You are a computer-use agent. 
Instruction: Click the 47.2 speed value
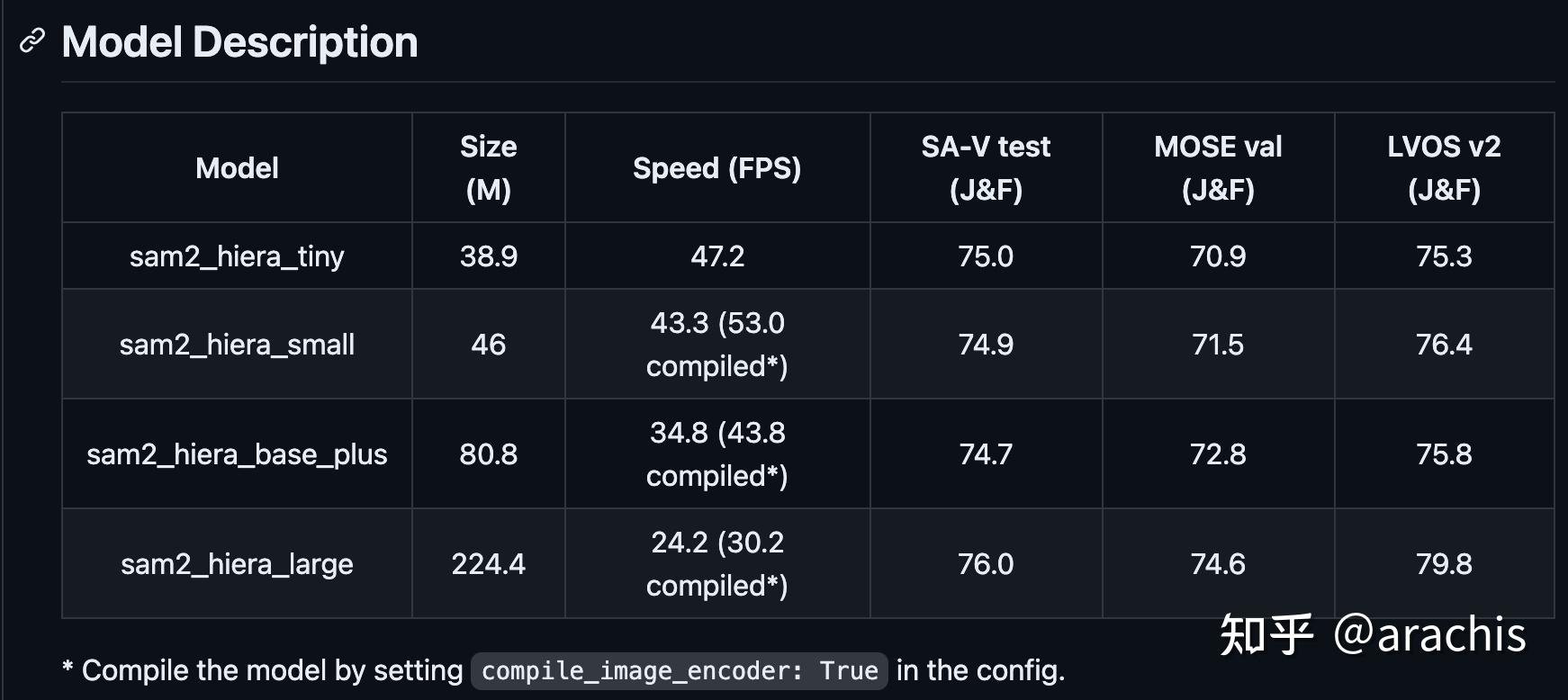pyautogui.click(x=717, y=256)
